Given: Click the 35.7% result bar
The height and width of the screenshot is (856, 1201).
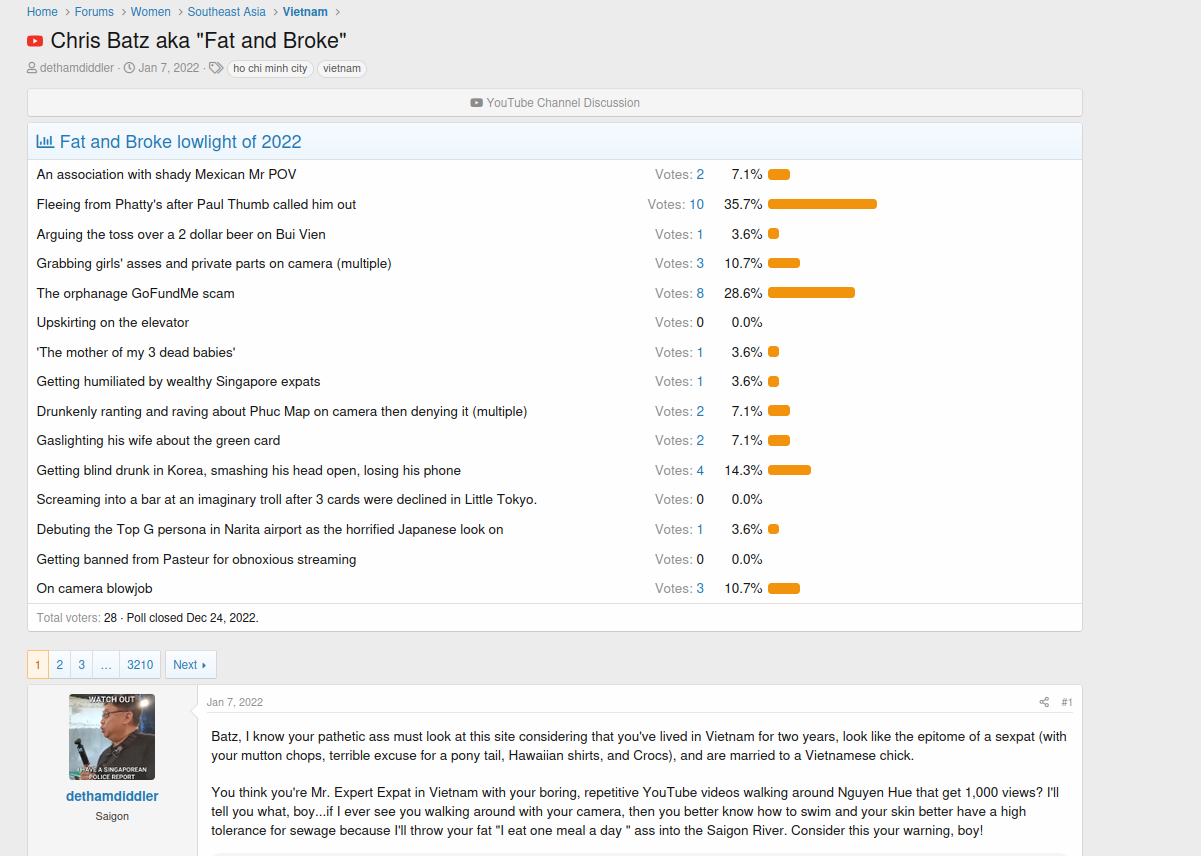Looking at the screenshot, I should pos(822,204).
